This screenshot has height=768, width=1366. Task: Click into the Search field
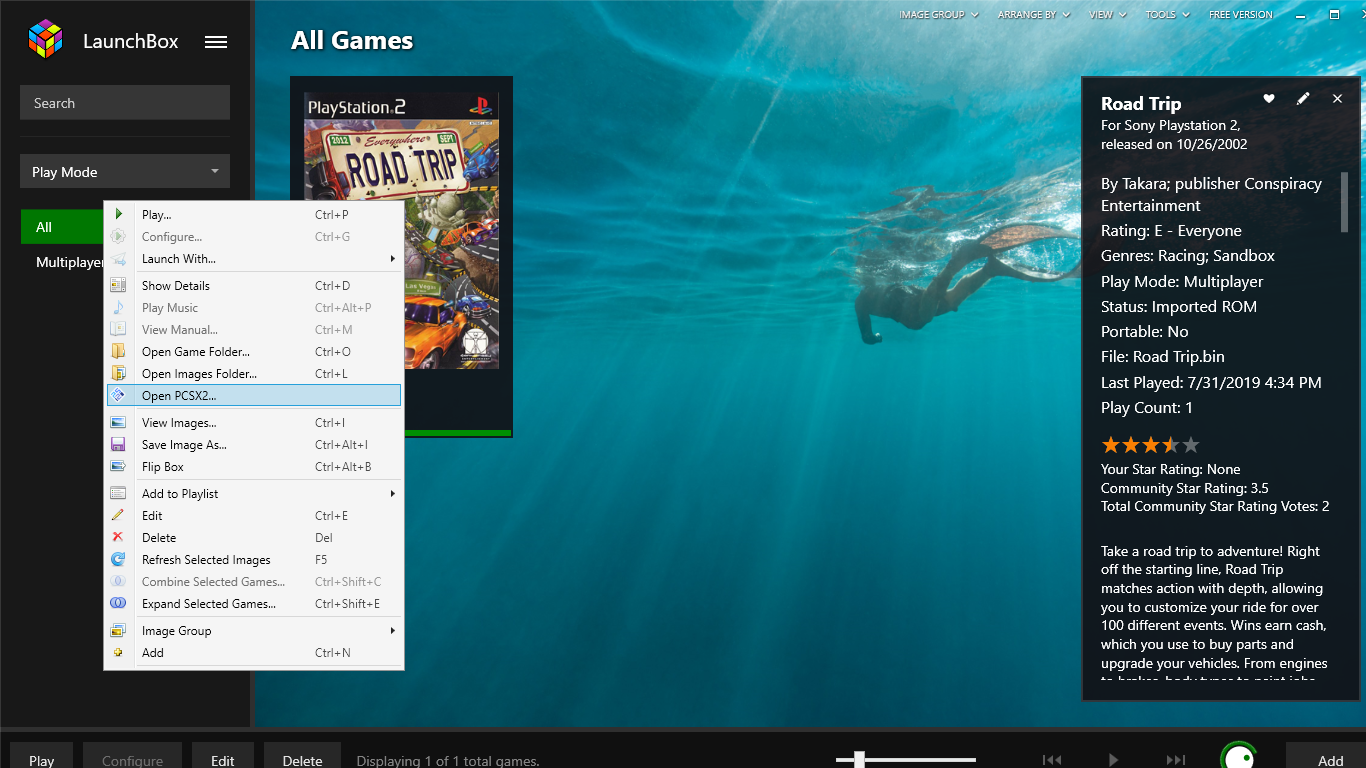click(x=125, y=103)
